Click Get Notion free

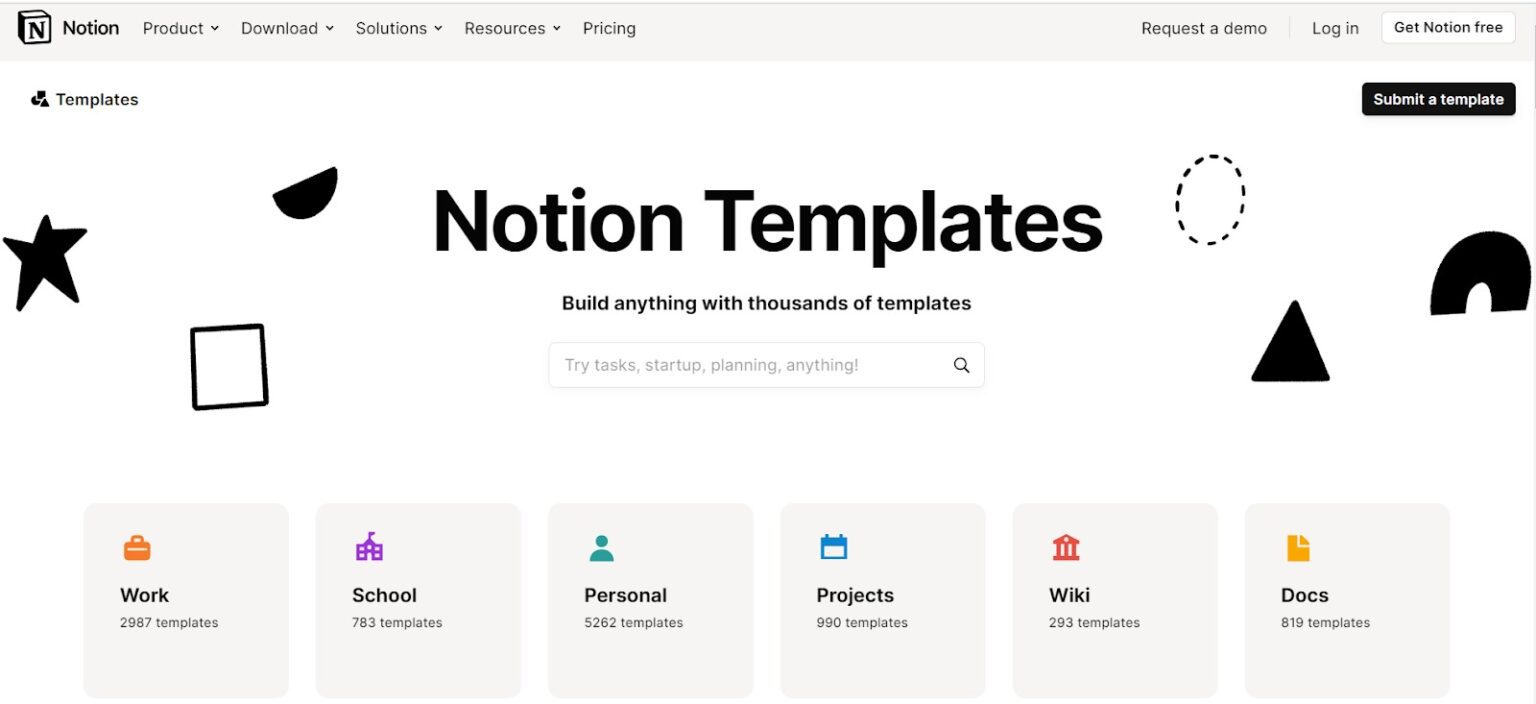[1448, 27]
